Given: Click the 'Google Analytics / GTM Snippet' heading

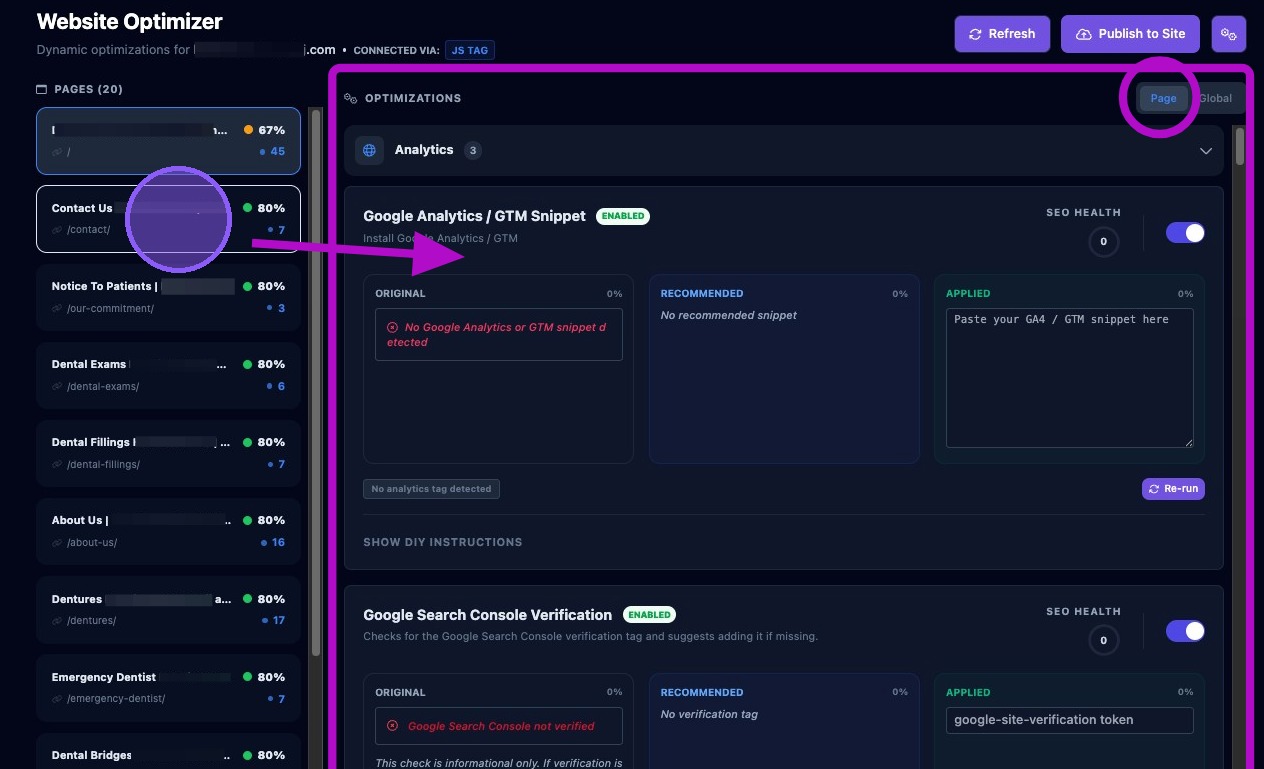Looking at the screenshot, I should pyautogui.click(x=474, y=216).
